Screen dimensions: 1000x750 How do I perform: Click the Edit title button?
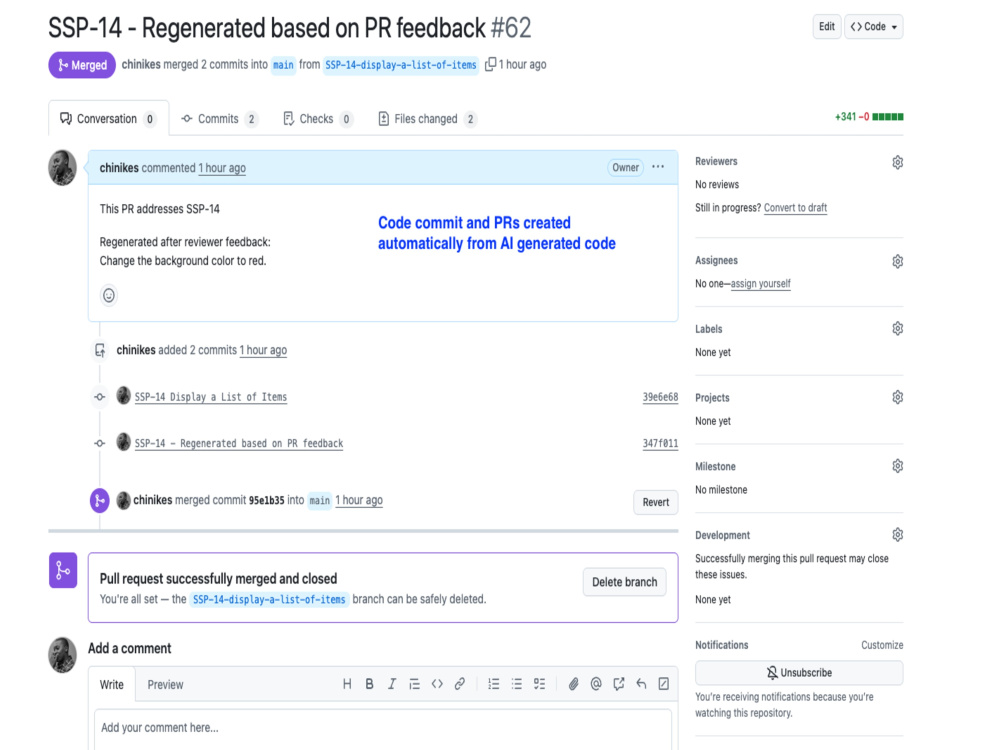827,27
